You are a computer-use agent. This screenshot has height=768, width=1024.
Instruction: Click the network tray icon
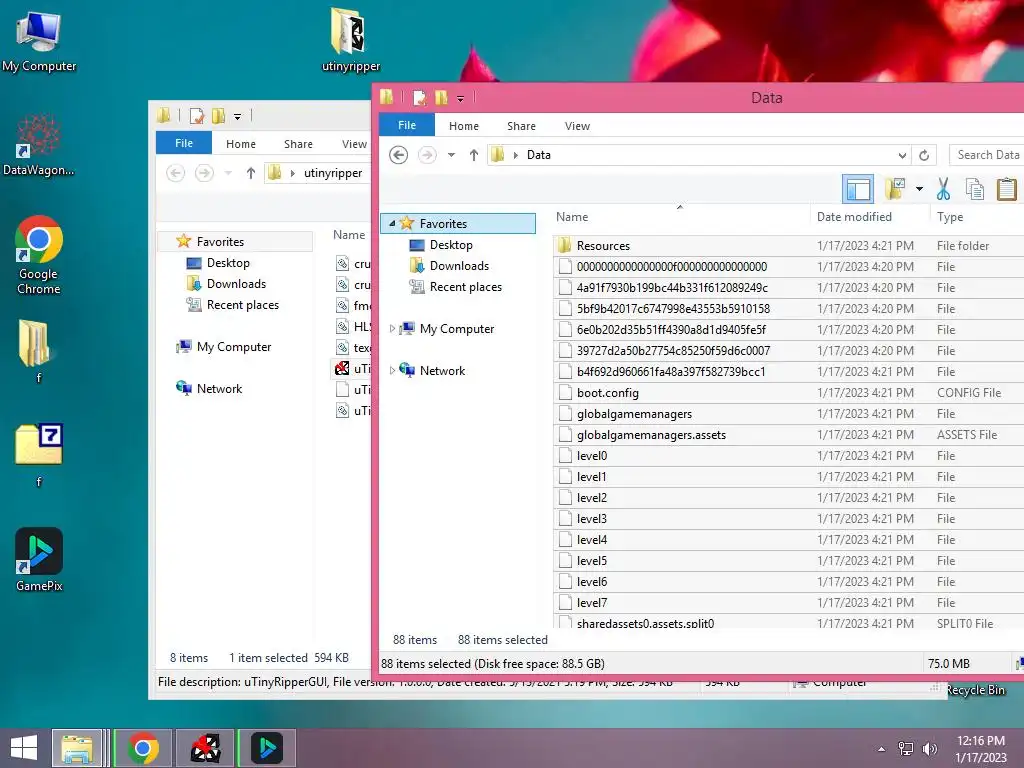click(906, 749)
